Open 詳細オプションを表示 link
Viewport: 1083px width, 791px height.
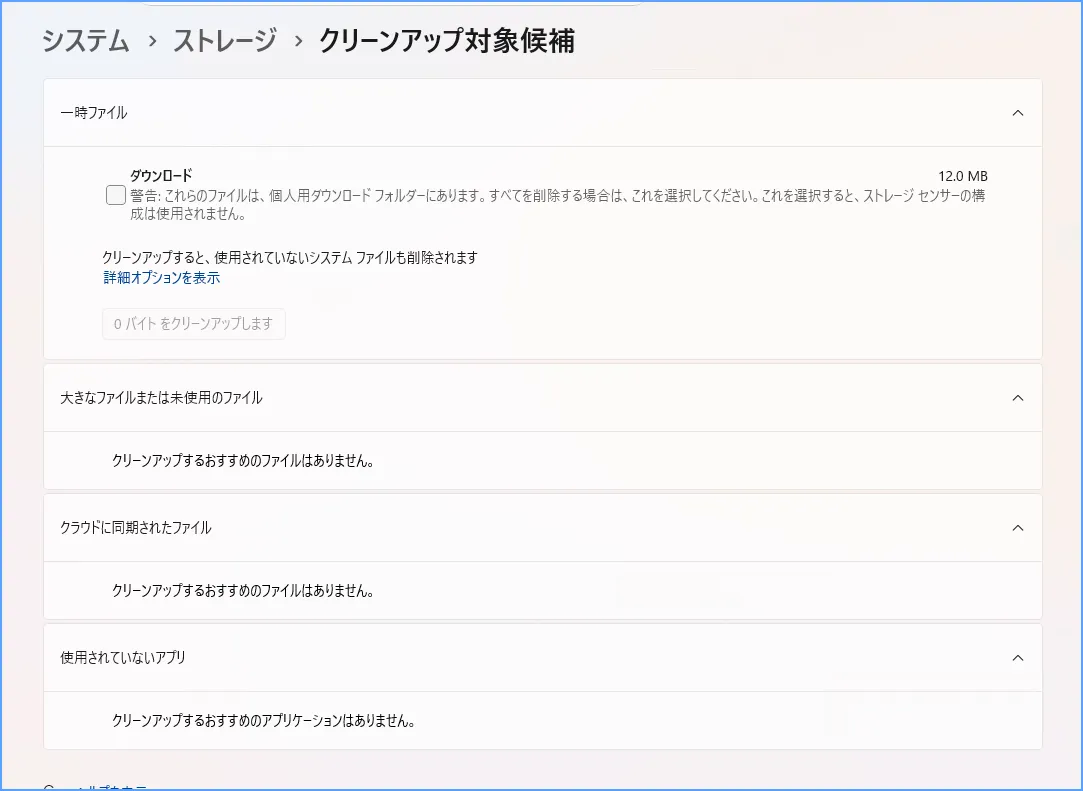(162, 278)
